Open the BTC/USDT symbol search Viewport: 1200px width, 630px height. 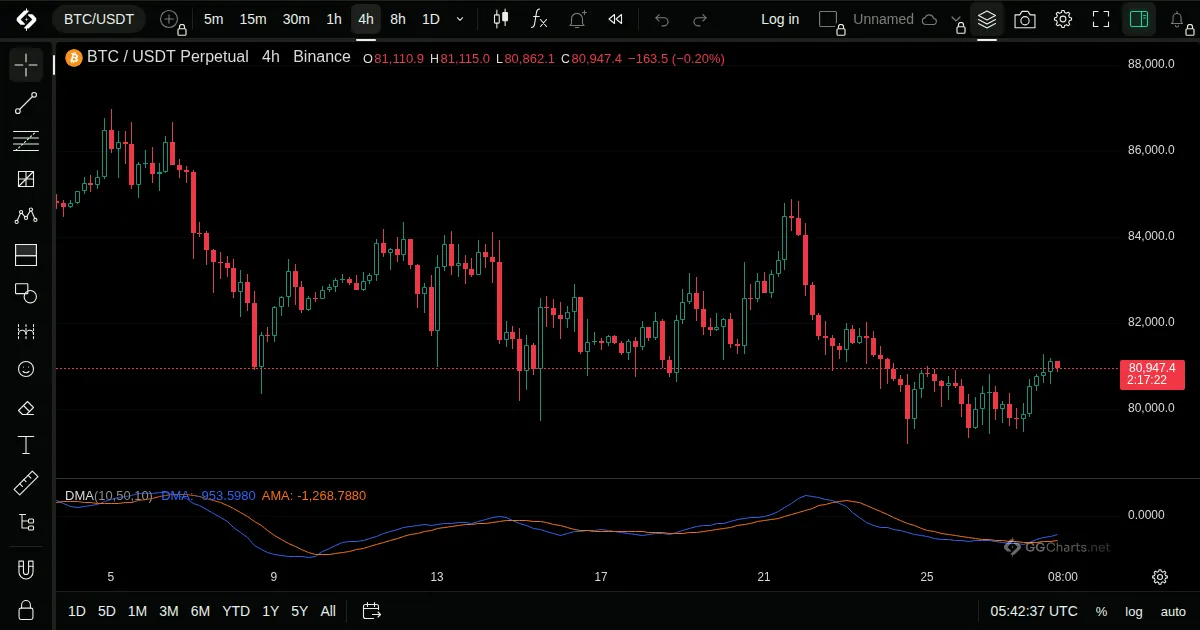(99, 19)
